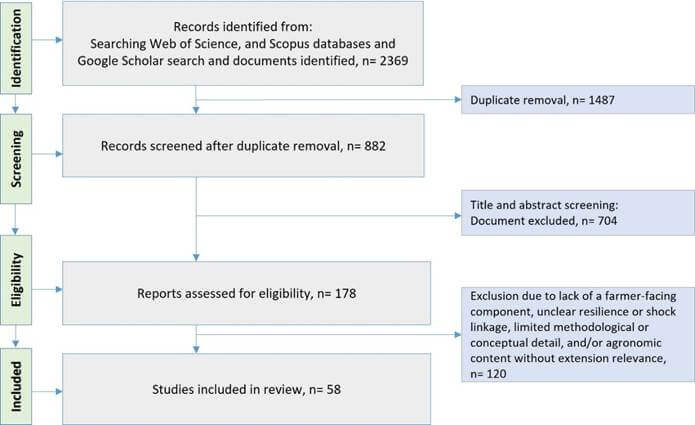
Task: Click arrowhead from Identification to records box
Action: coord(59,40)
